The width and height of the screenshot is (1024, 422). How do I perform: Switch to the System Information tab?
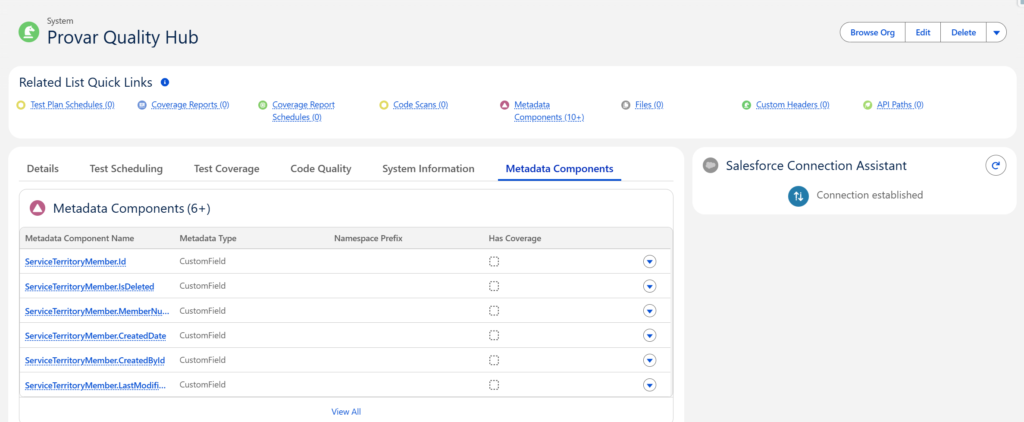point(428,169)
